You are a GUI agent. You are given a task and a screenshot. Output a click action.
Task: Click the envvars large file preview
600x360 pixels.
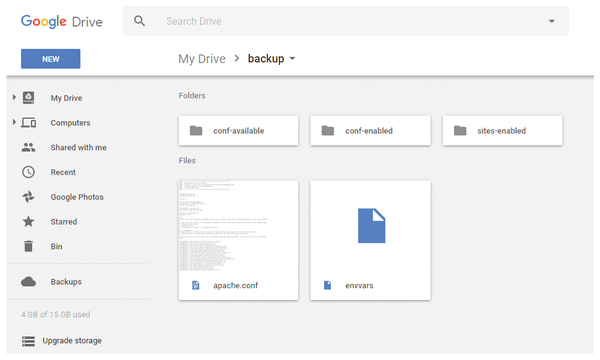coord(372,226)
